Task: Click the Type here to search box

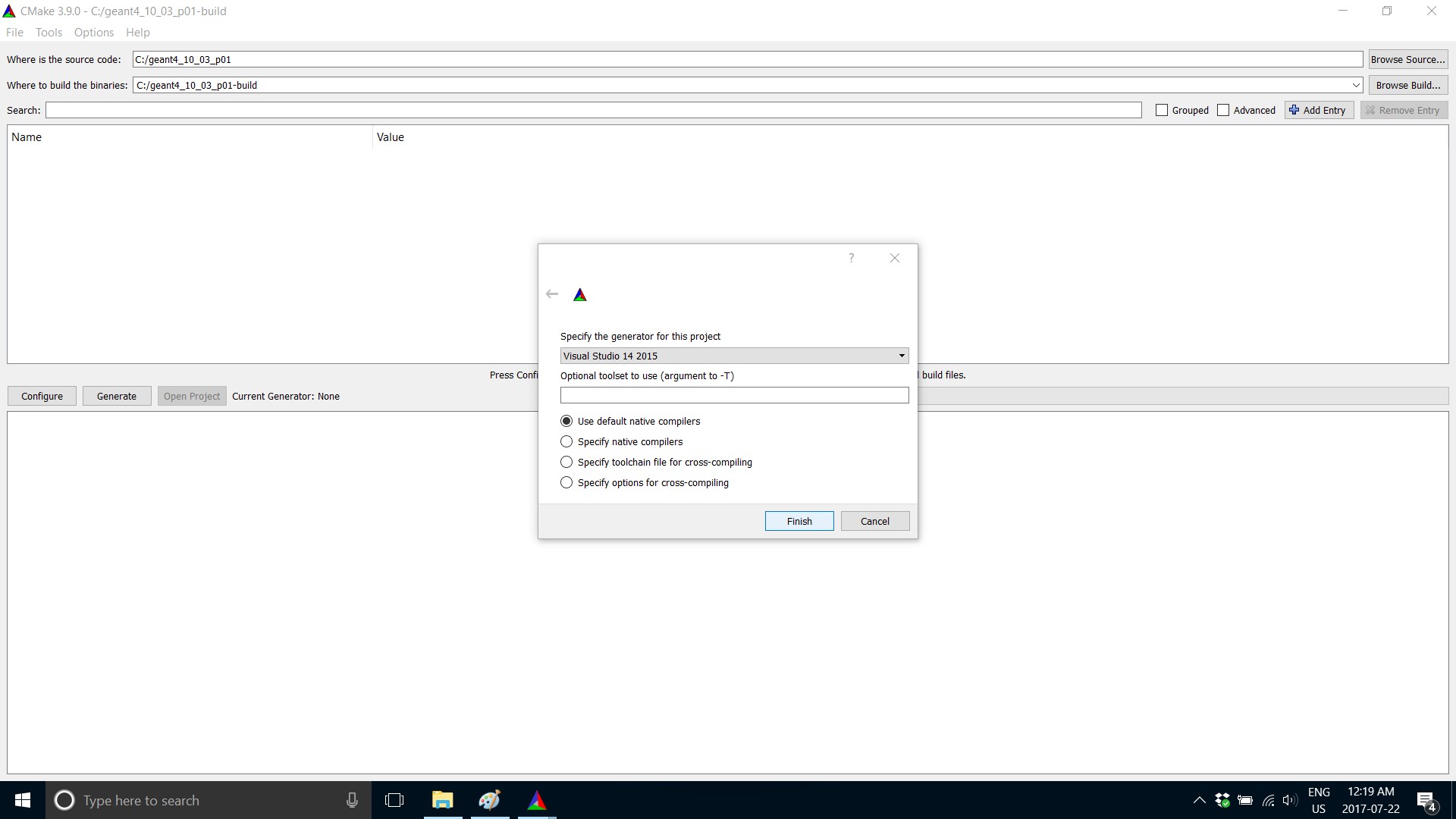Action: pyautogui.click(x=209, y=800)
